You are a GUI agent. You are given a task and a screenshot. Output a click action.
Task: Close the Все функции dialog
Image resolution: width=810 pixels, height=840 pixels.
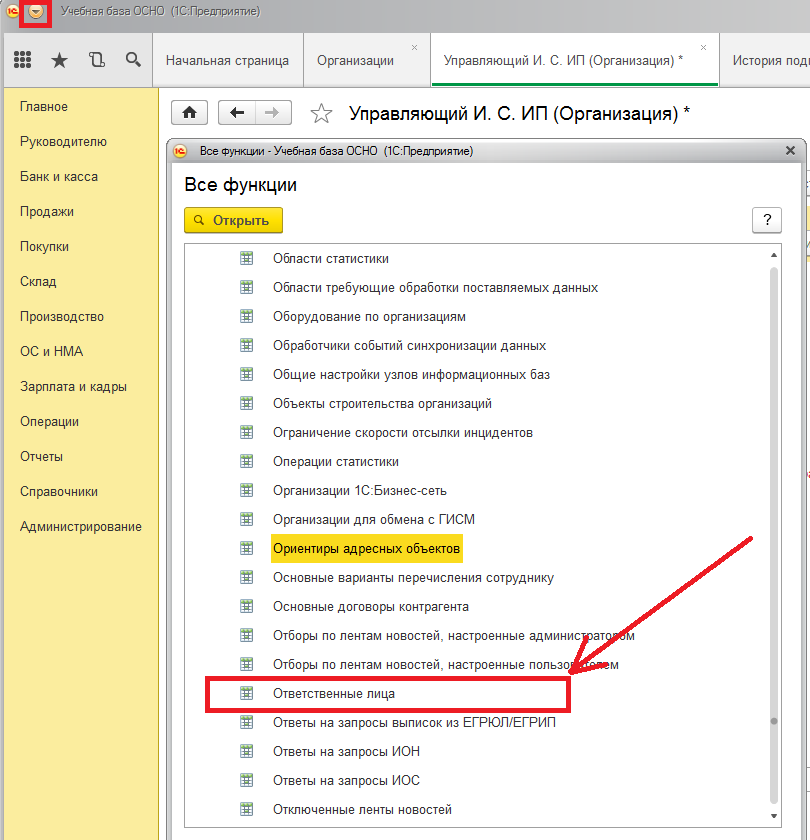pos(790,151)
